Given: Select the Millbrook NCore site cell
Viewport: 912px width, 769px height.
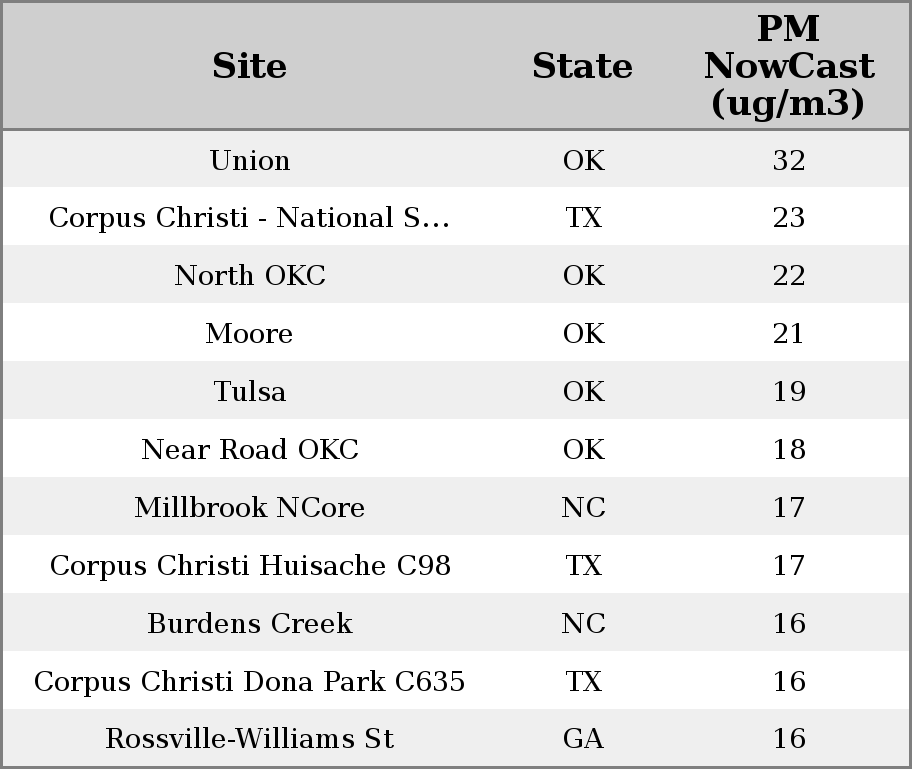Looking at the screenshot, I should (x=250, y=508).
